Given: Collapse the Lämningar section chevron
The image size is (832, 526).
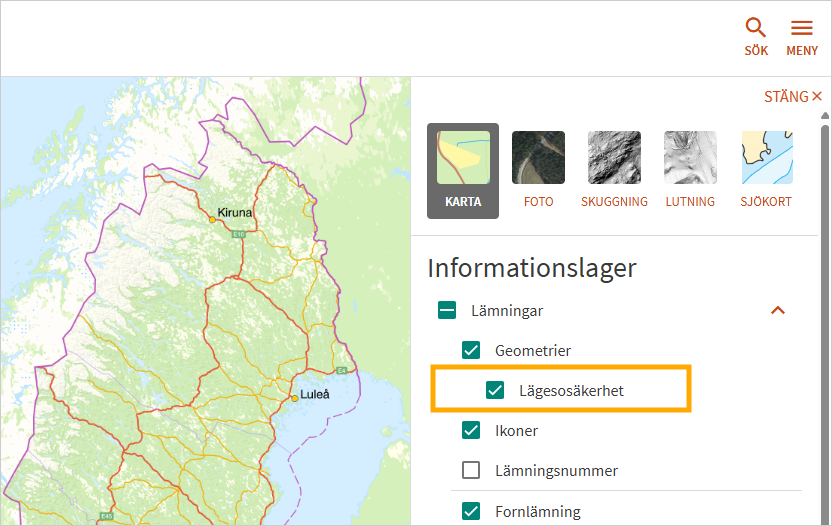Looking at the screenshot, I should pos(778,311).
